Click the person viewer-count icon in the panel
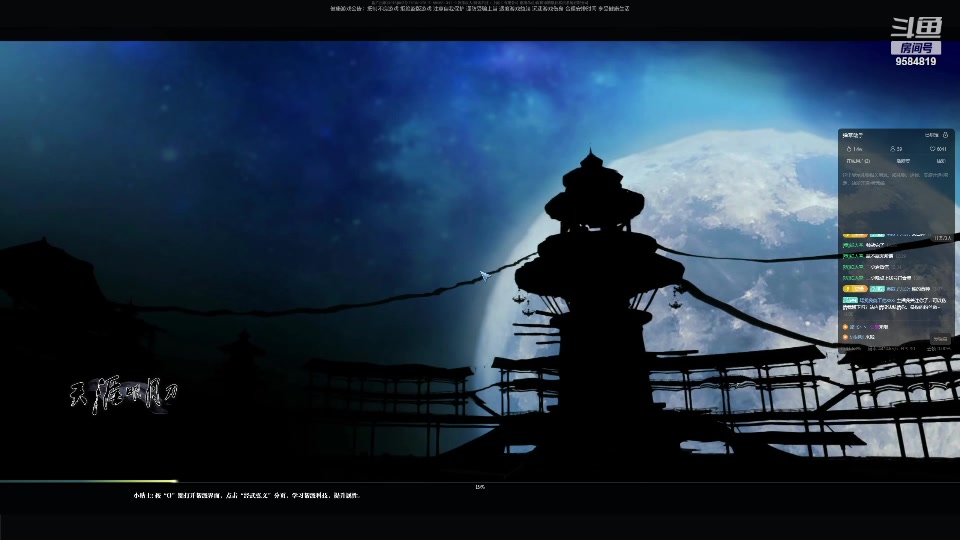The width and height of the screenshot is (960, 540). 893,149
